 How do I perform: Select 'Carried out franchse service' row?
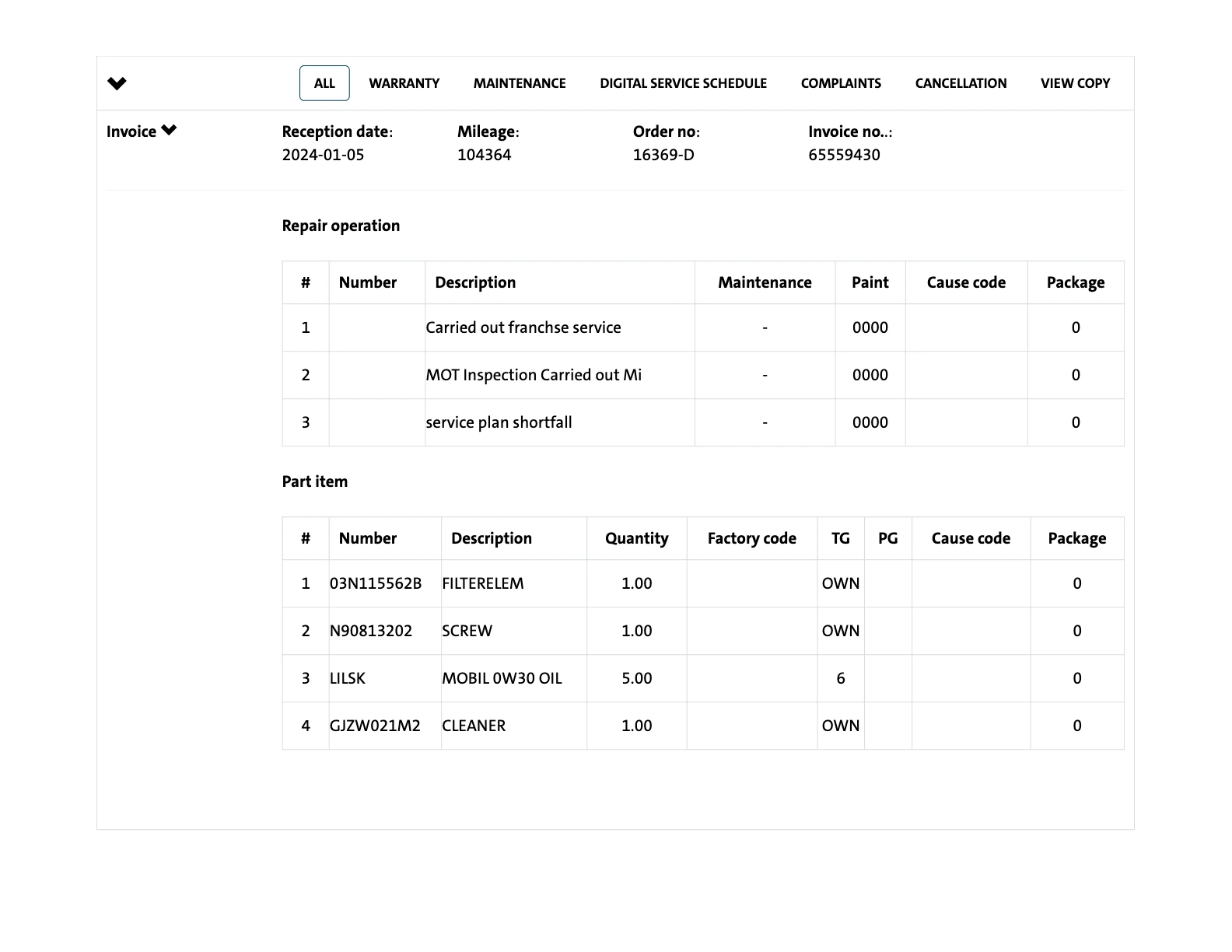click(x=523, y=327)
